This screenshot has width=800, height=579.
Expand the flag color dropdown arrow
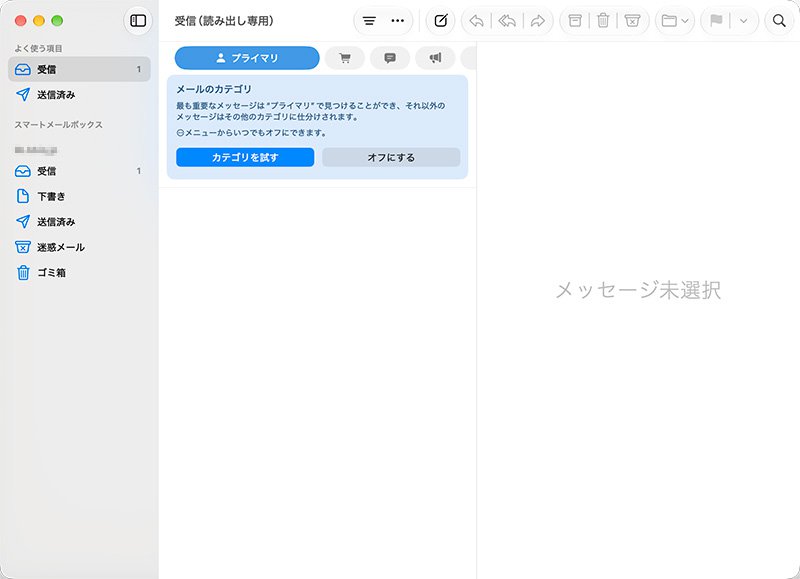pos(743,21)
